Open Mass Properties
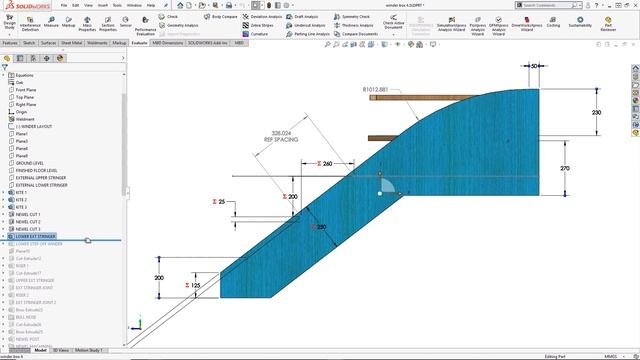640x360 pixels. point(87,24)
